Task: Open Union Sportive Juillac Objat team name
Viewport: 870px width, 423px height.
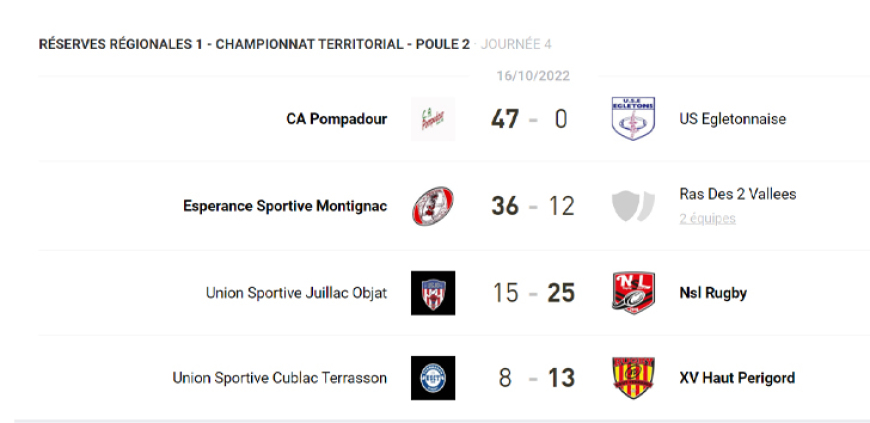Action: [x=296, y=293]
